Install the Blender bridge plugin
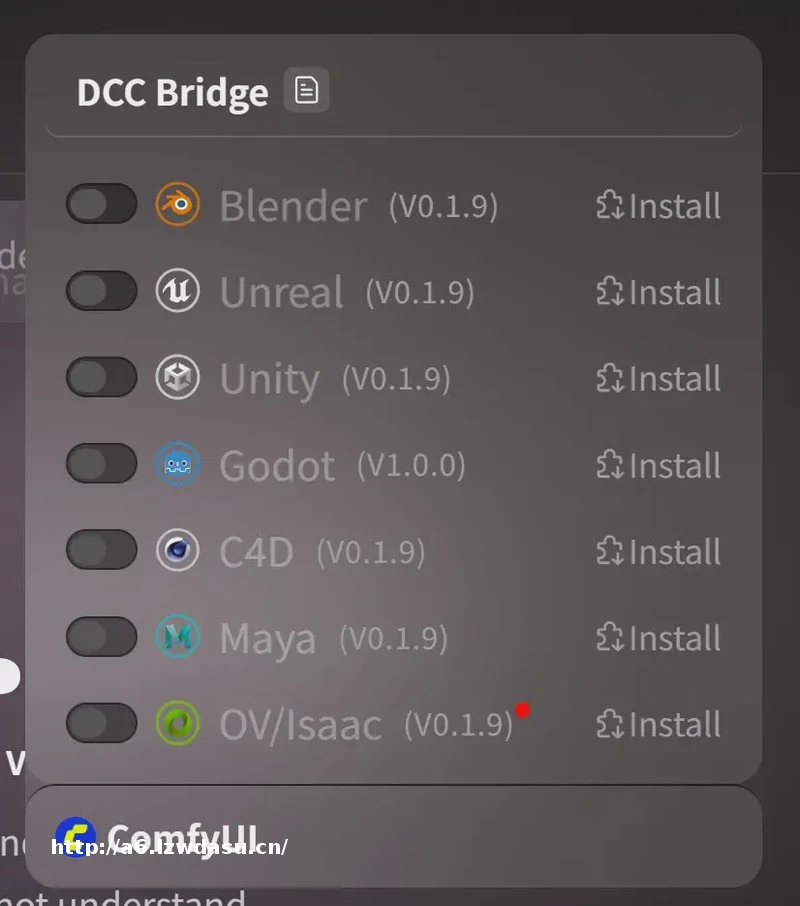The height and width of the screenshot is (906, 800). click(x=658, y=205)
